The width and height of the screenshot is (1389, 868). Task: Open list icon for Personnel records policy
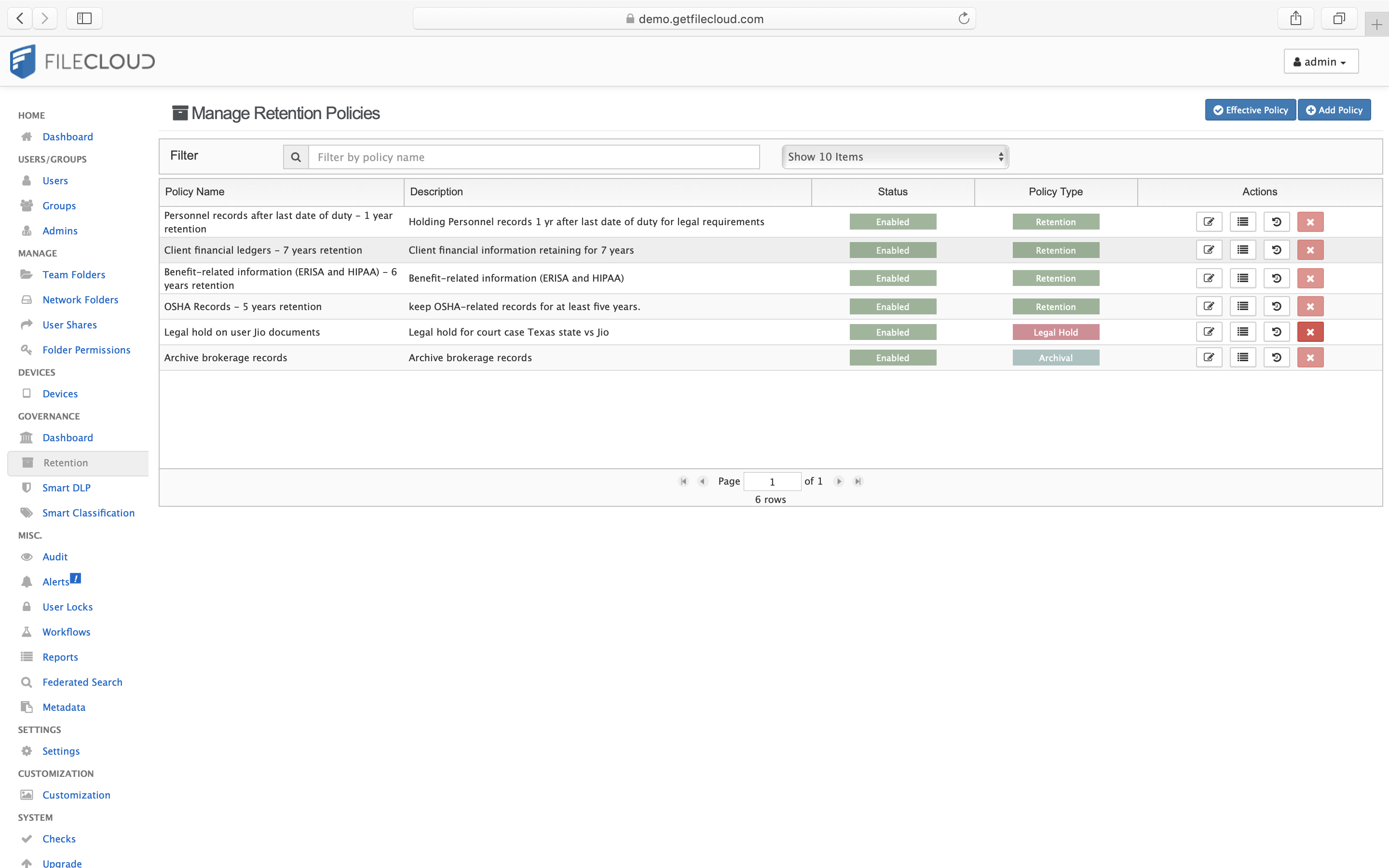click(x=1243, y=222)
